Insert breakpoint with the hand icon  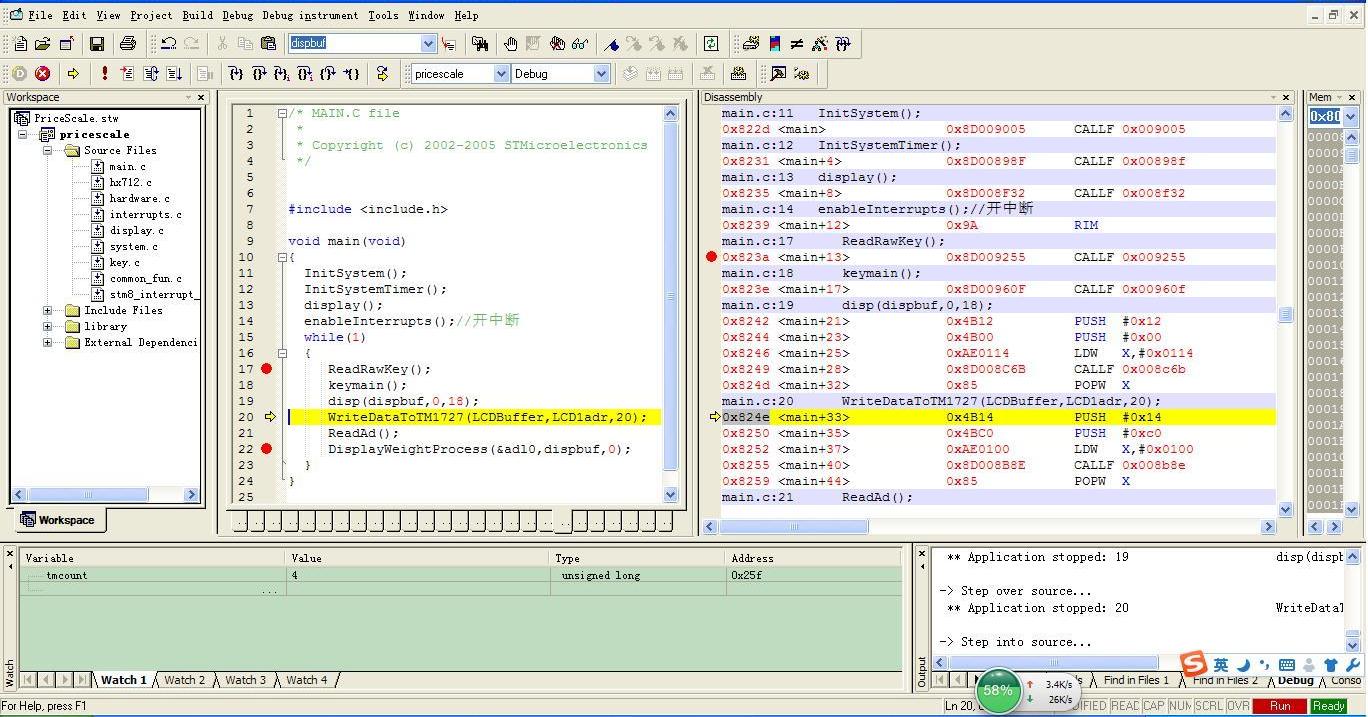click(511, 44)
